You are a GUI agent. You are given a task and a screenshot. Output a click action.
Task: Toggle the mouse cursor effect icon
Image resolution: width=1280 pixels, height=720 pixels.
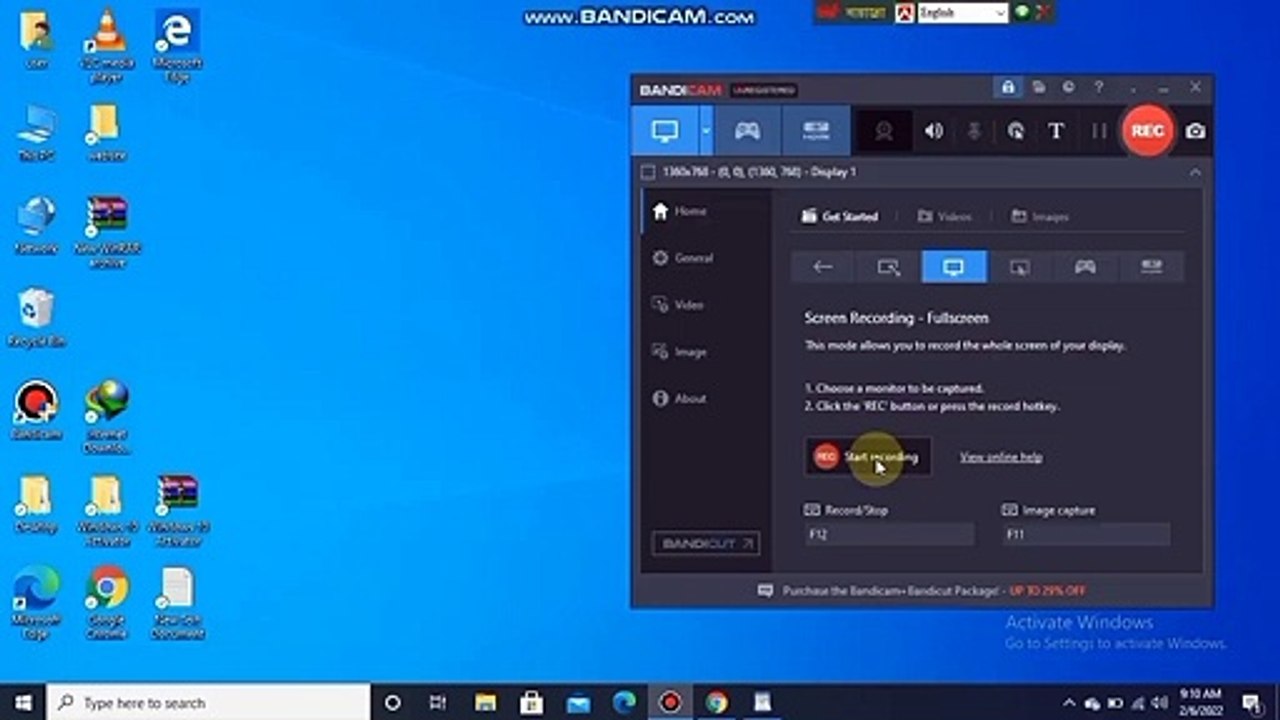pos(1015,131)
